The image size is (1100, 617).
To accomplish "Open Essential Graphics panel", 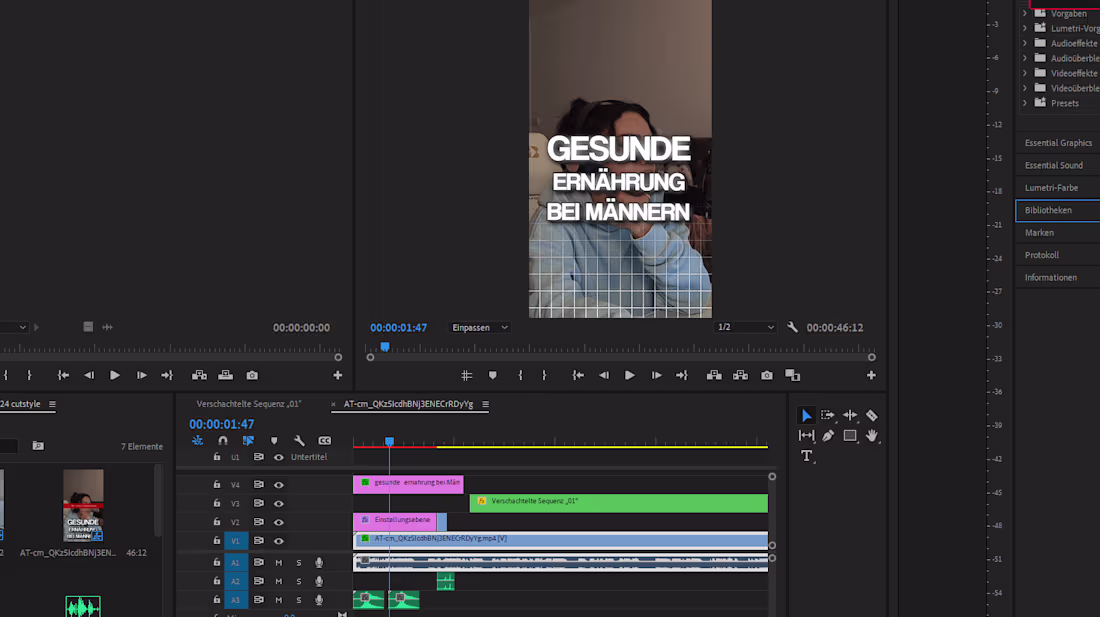I will (x=1058, y=143).
